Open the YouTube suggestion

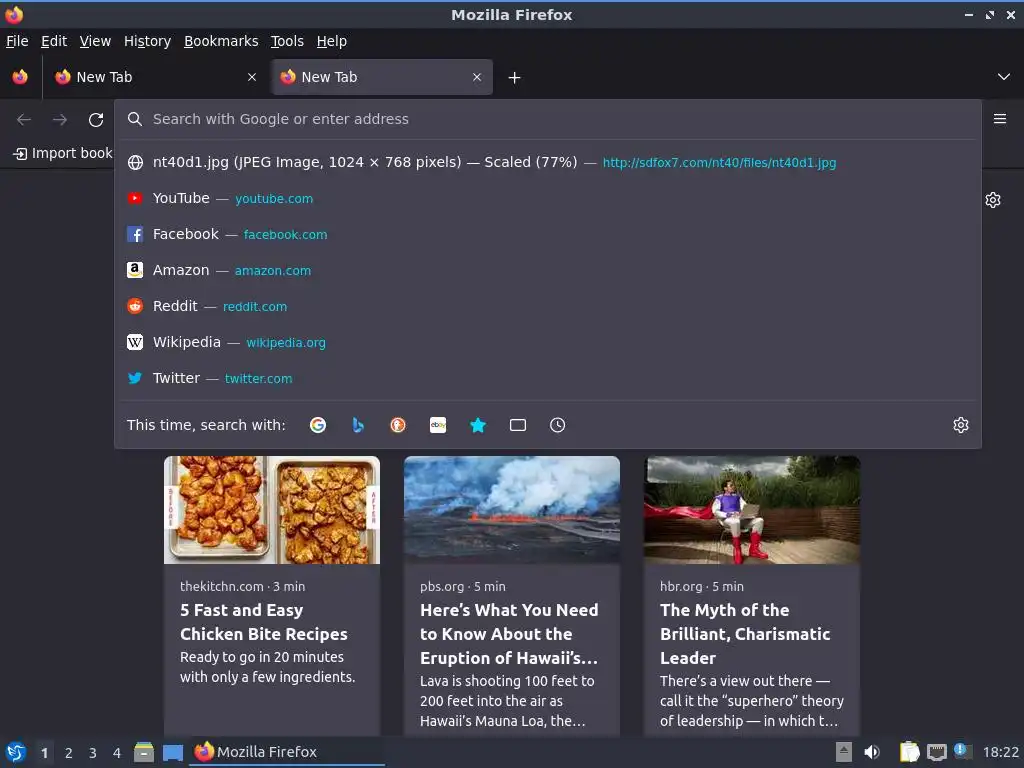click(x=548, y=199)
